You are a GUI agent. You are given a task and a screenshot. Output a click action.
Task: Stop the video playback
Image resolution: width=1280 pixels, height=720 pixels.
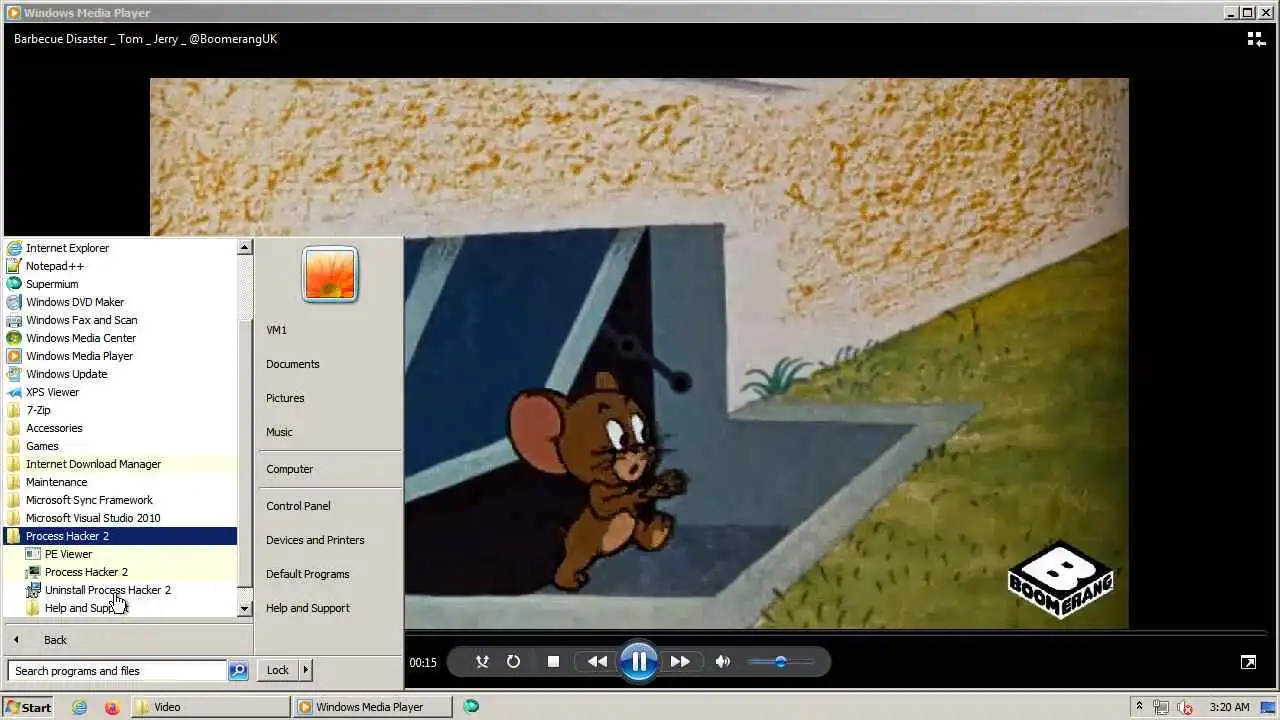[x=553, y=662]
